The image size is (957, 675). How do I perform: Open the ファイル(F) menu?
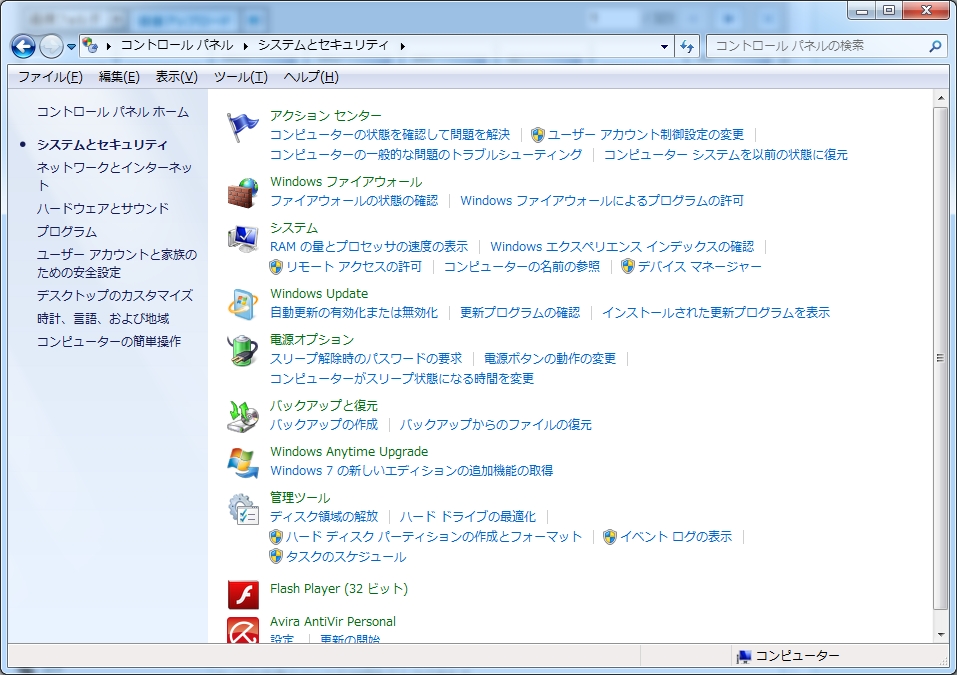50,77
